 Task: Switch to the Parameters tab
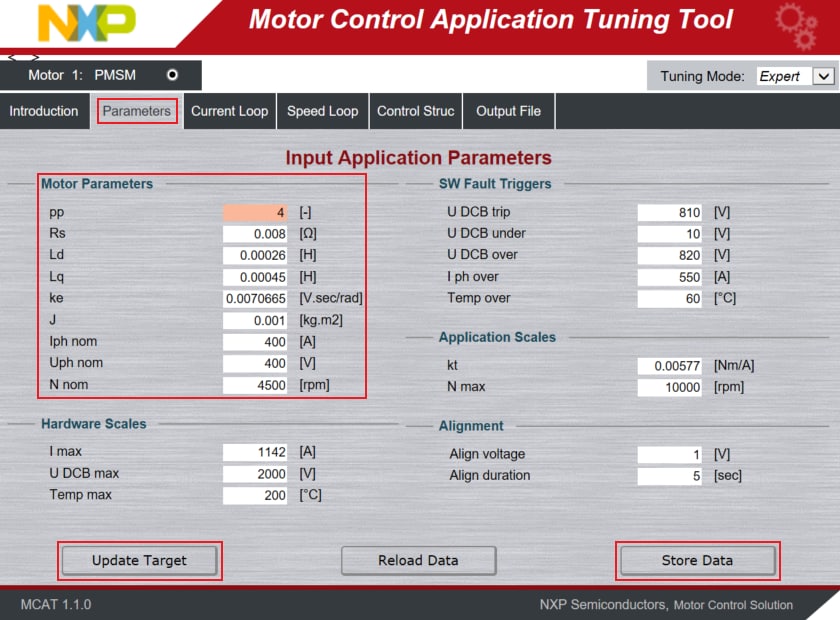click(137, 111)
